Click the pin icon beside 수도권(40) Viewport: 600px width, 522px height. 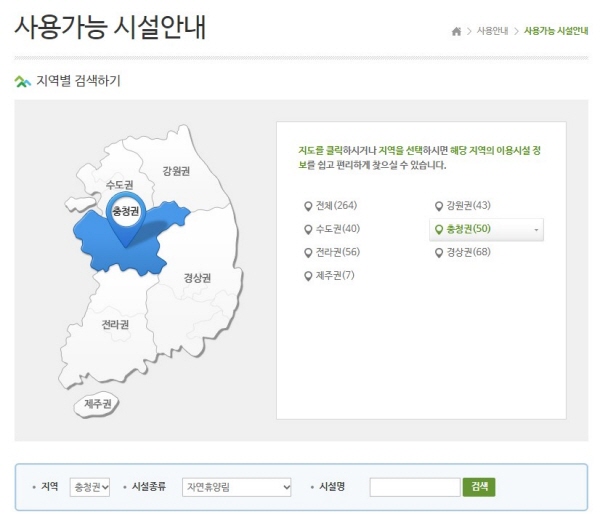coord(308,230)
